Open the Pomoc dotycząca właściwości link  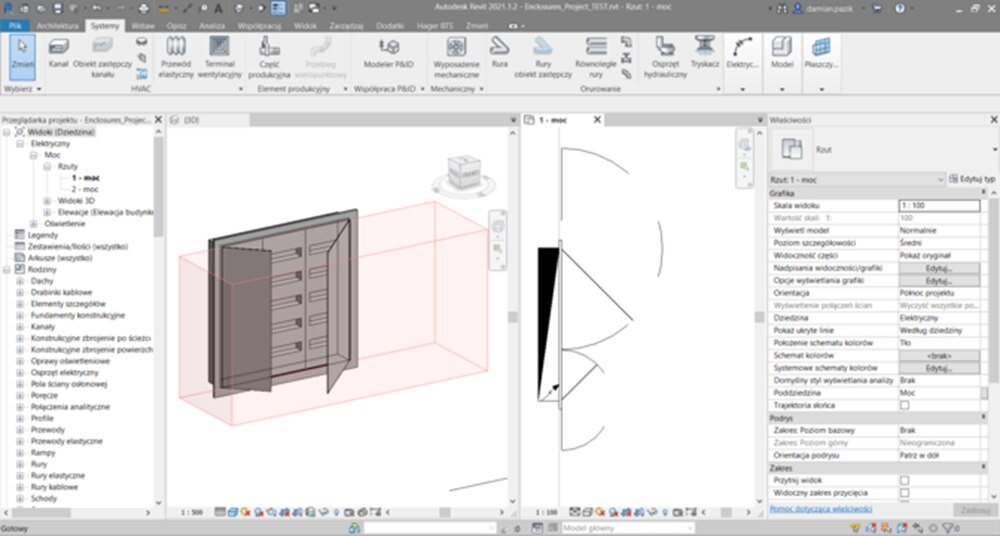click(820, 508)
